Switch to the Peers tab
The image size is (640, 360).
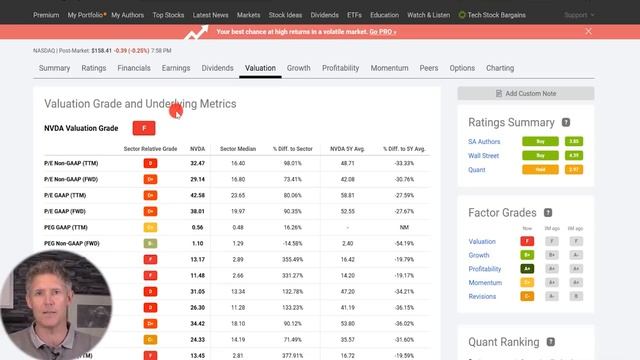click(x=429, y=68)
